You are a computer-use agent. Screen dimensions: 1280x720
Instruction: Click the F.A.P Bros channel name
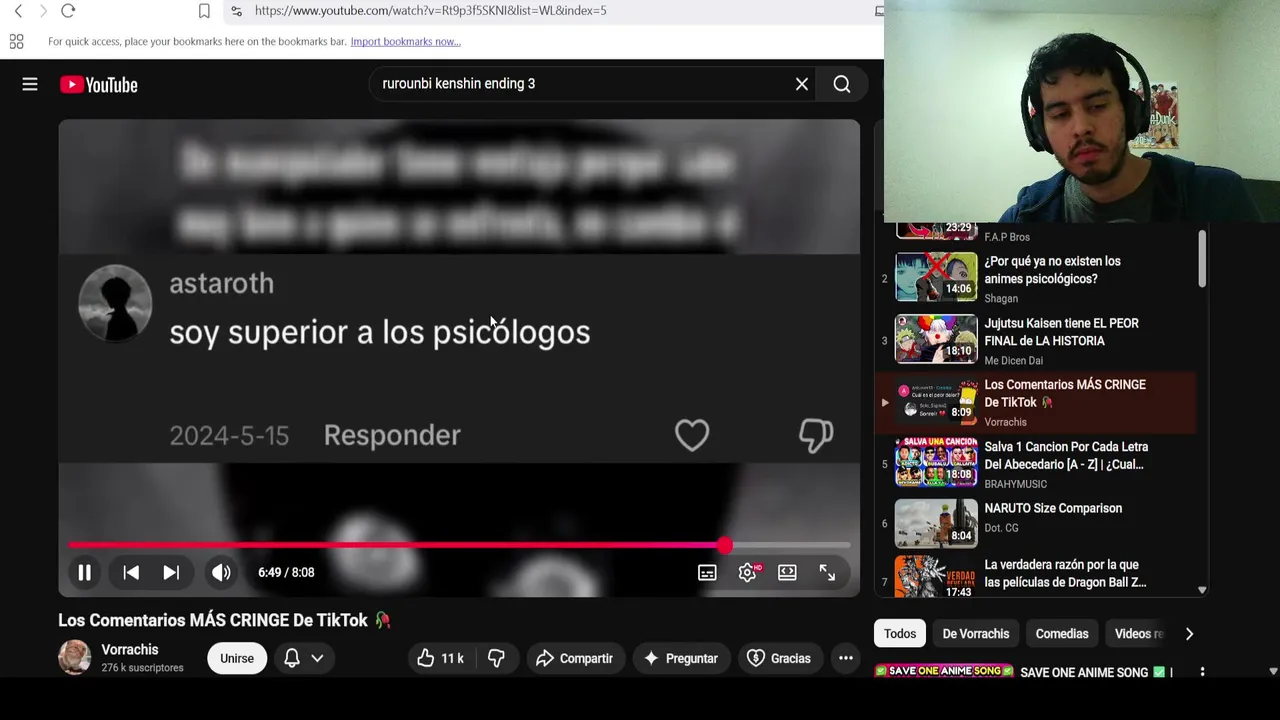1007,237
